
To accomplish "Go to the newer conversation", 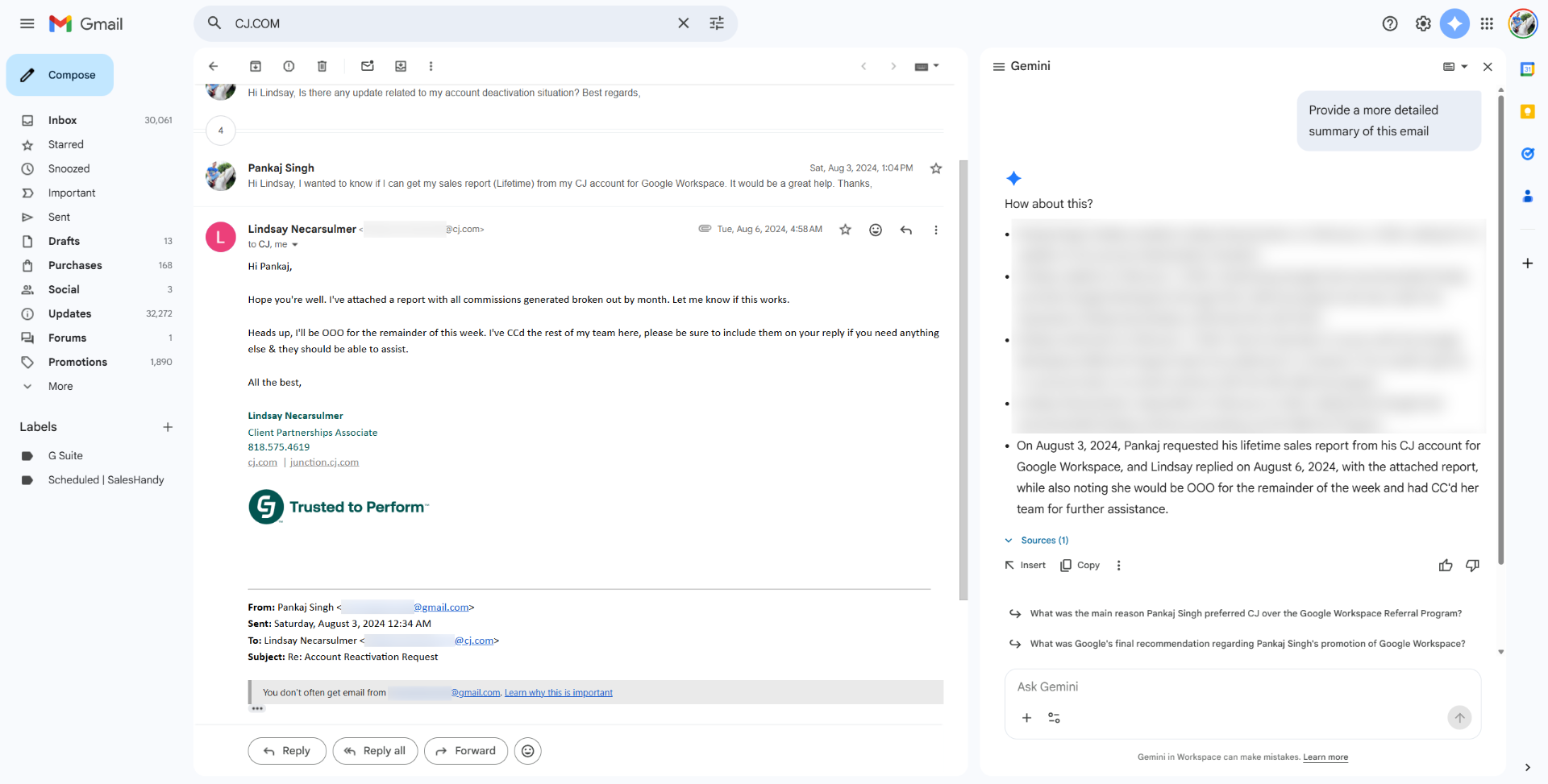I will click(863, 66).
